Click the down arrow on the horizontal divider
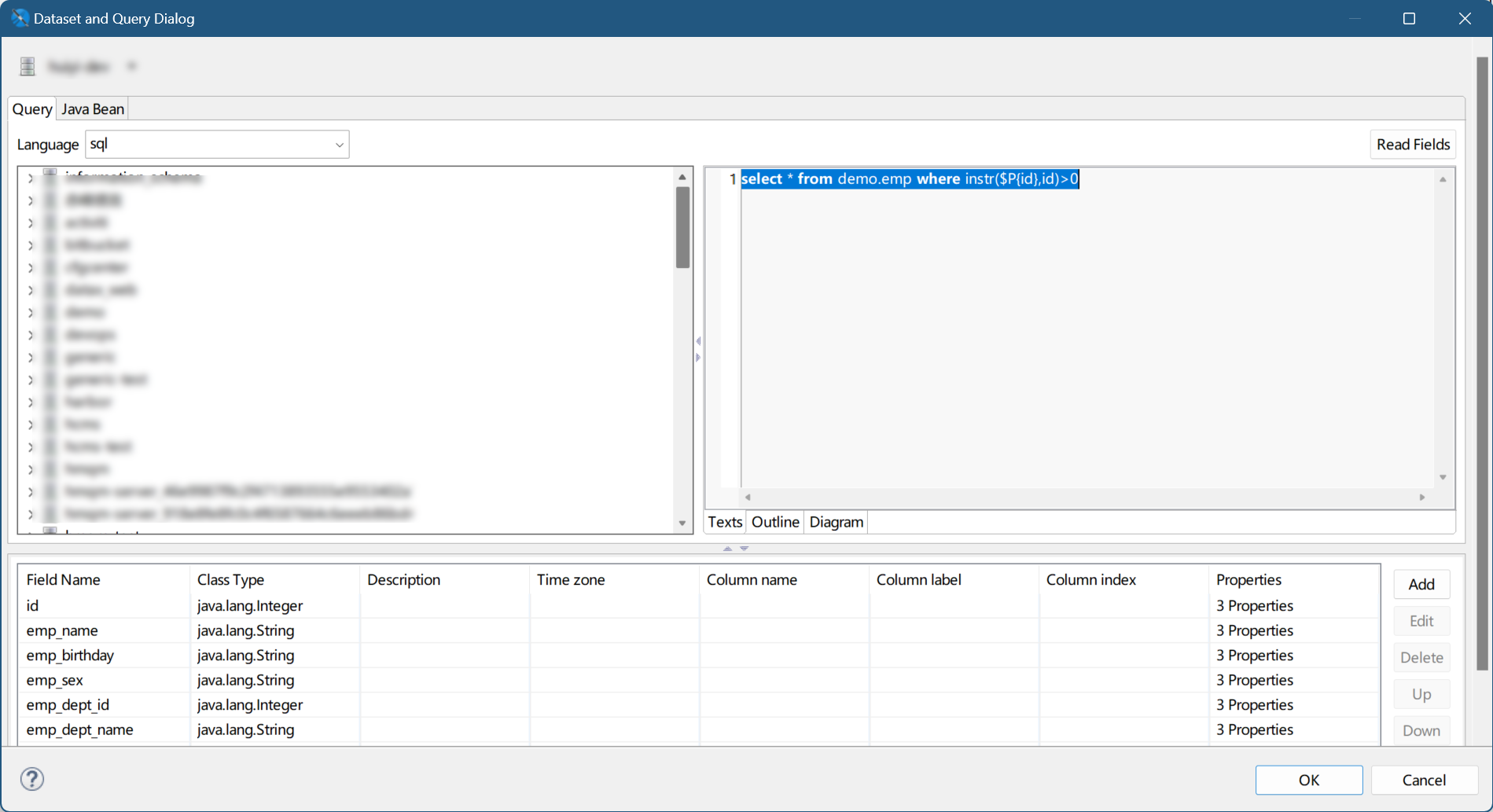Image resolution: width=1493 pixels, height=812 pixels. 745,549
